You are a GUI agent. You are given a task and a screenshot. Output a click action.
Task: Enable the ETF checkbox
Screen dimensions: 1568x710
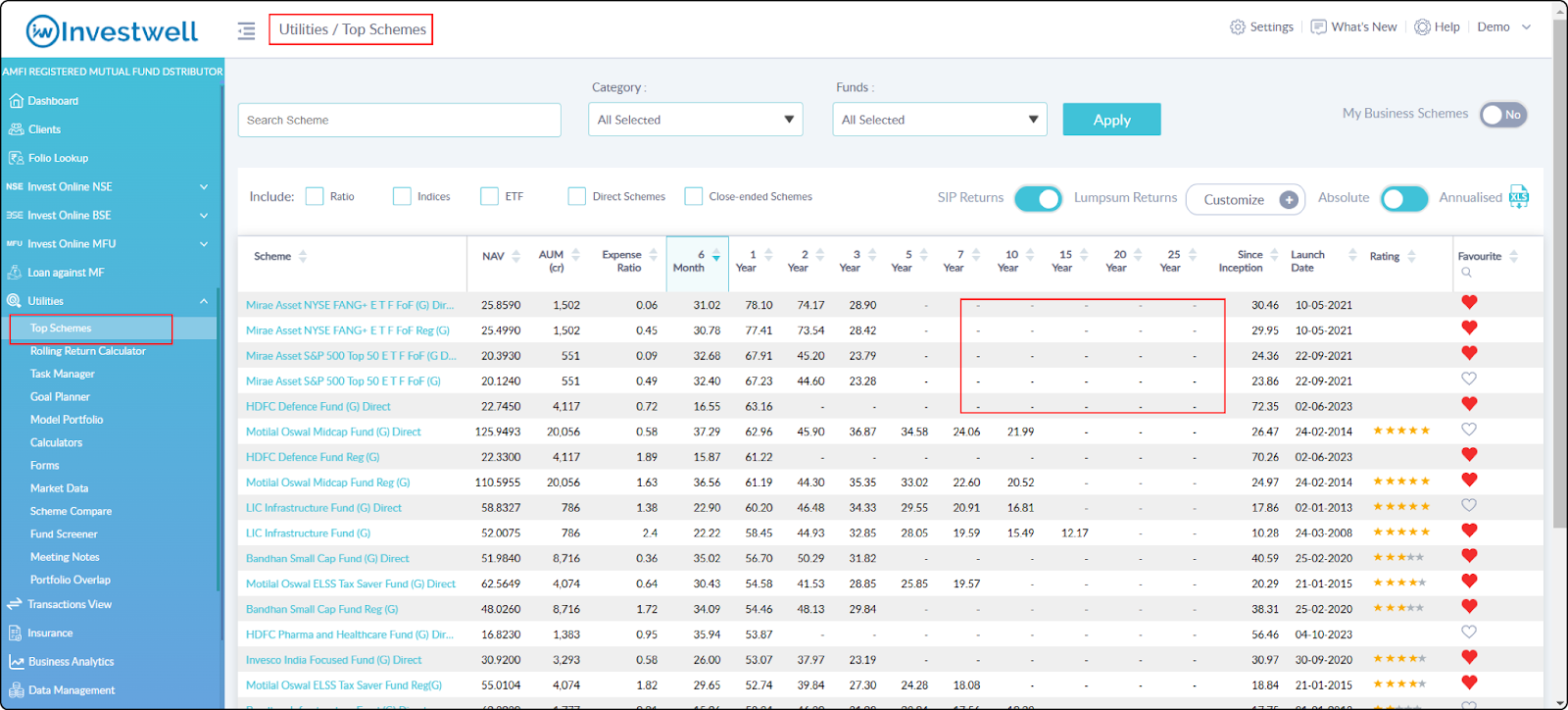point(490,197)
